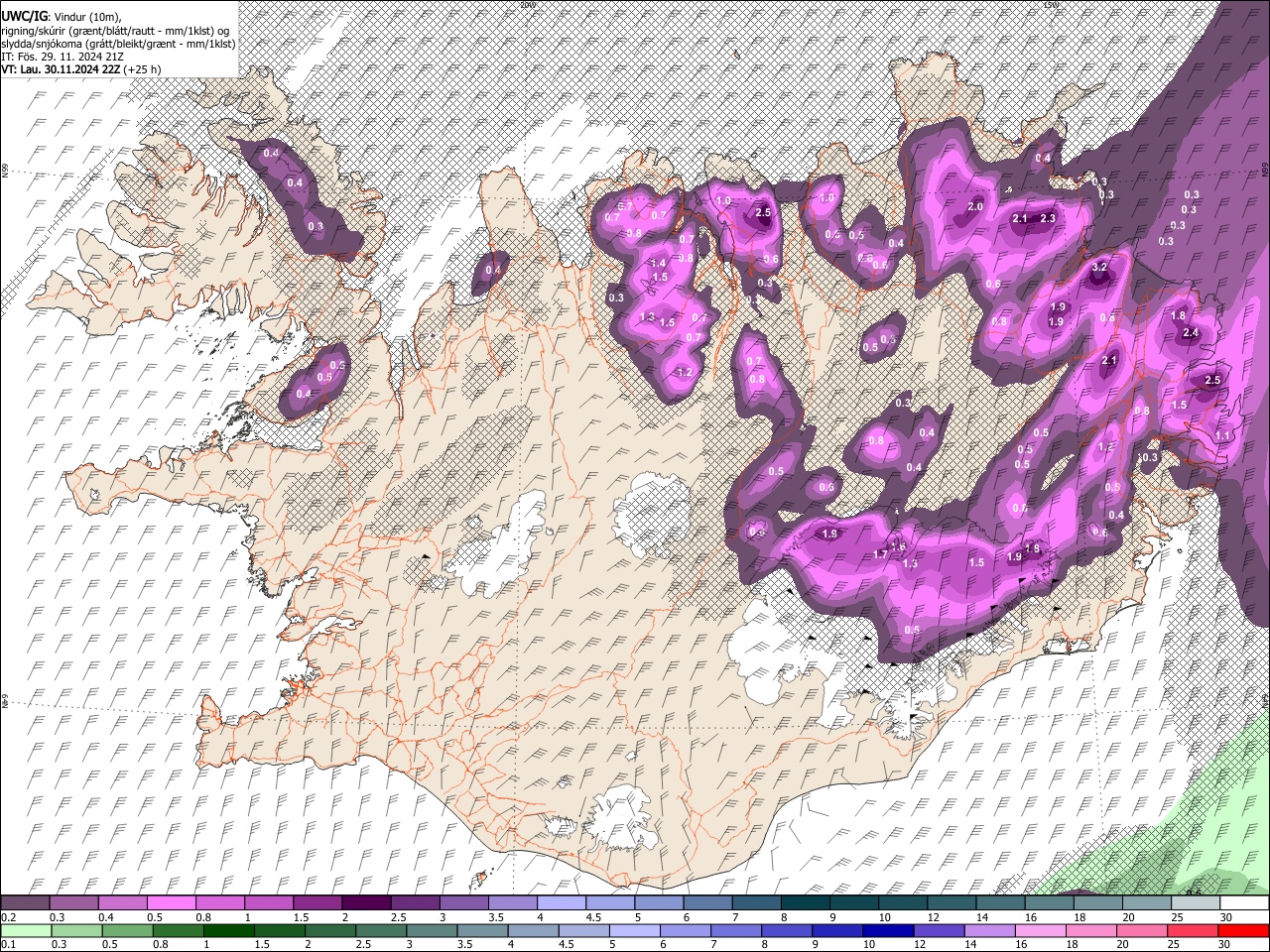Select the 2.4 value label near the east coast
The width and height of the screenshot is (1270, 952).
pyautogui.click(x=1192, y=333)
